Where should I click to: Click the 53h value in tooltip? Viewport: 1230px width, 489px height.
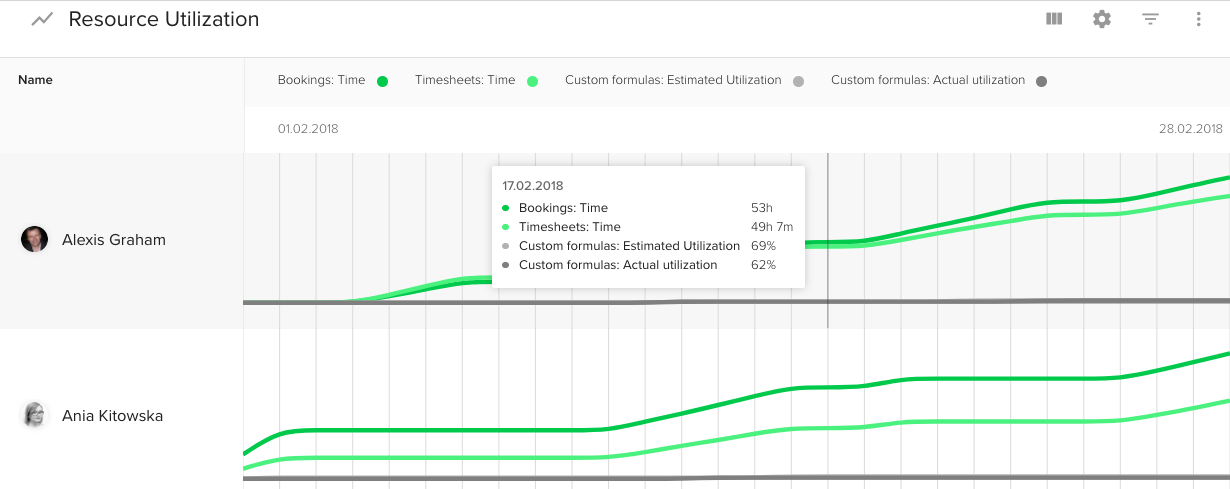click(x=762, y=208)
